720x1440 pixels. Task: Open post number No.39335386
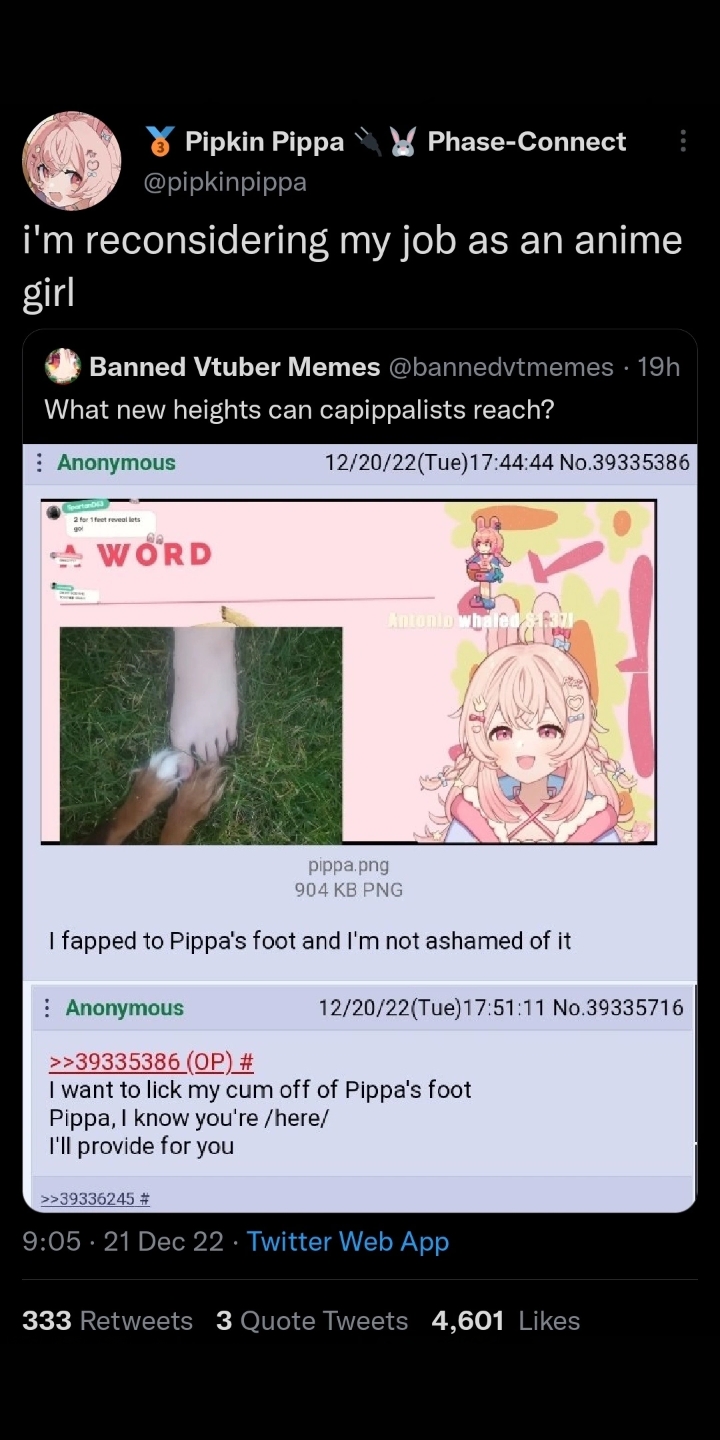tap(624, 462)
